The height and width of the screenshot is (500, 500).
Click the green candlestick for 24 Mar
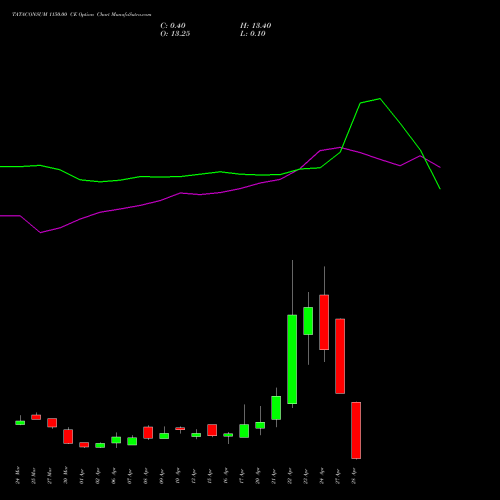pyautogui.click(x=20, y=423)
